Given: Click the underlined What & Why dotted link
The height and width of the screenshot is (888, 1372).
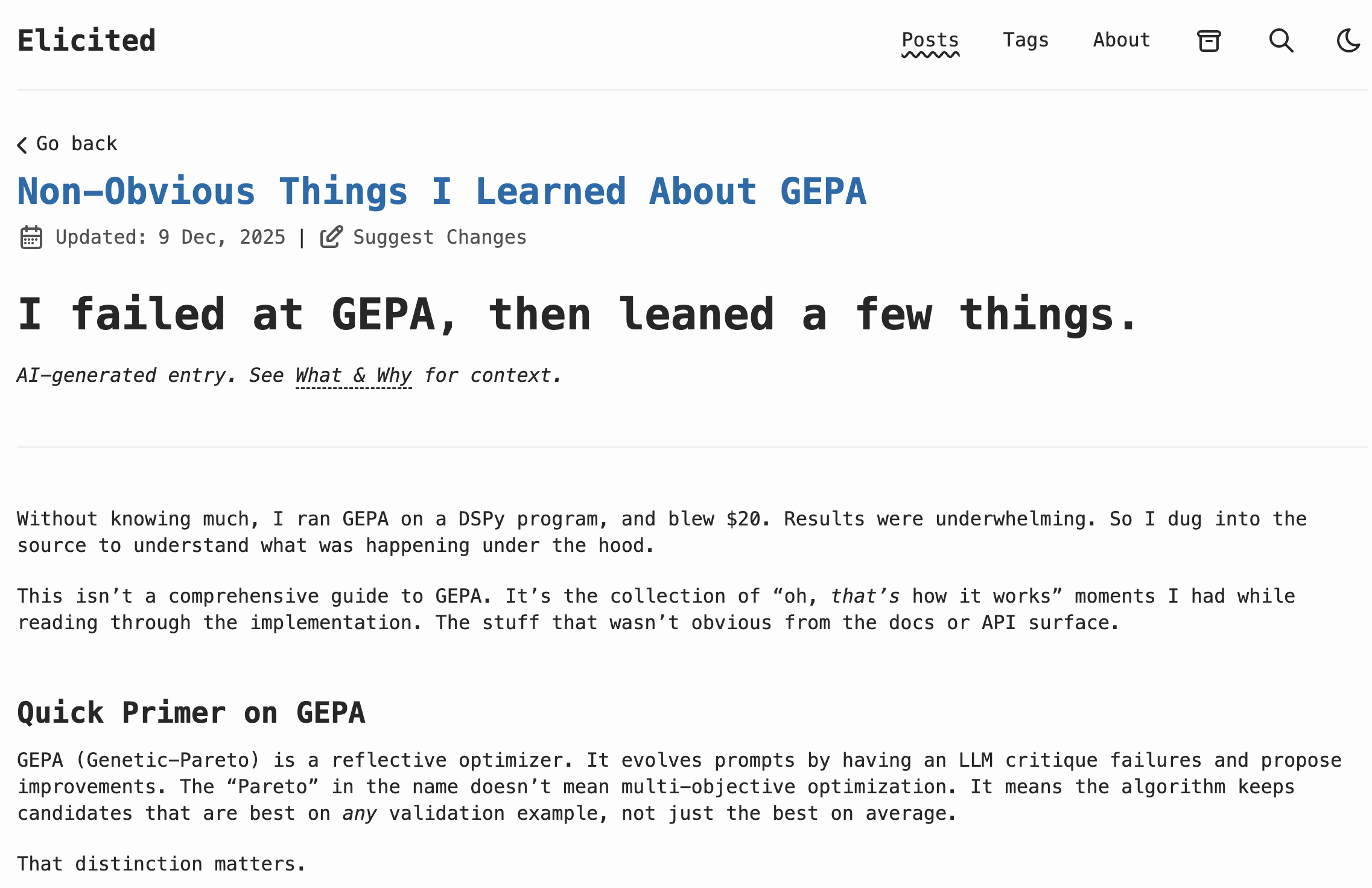Looking at the screenshot, I should coord(353,375).
